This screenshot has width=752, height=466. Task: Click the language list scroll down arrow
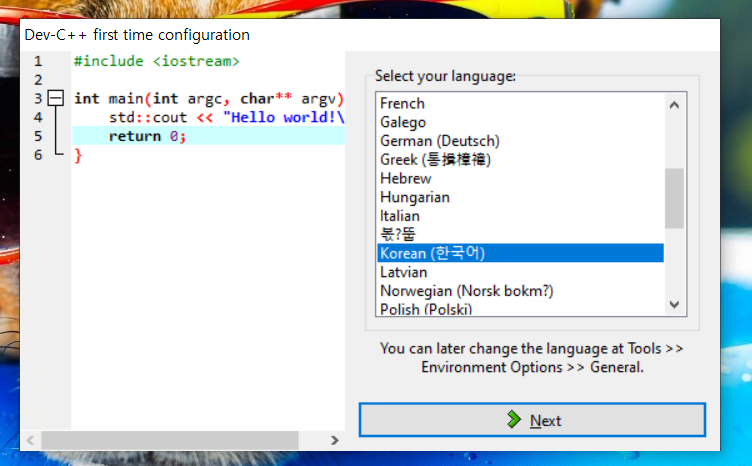(x=674, y=304)
